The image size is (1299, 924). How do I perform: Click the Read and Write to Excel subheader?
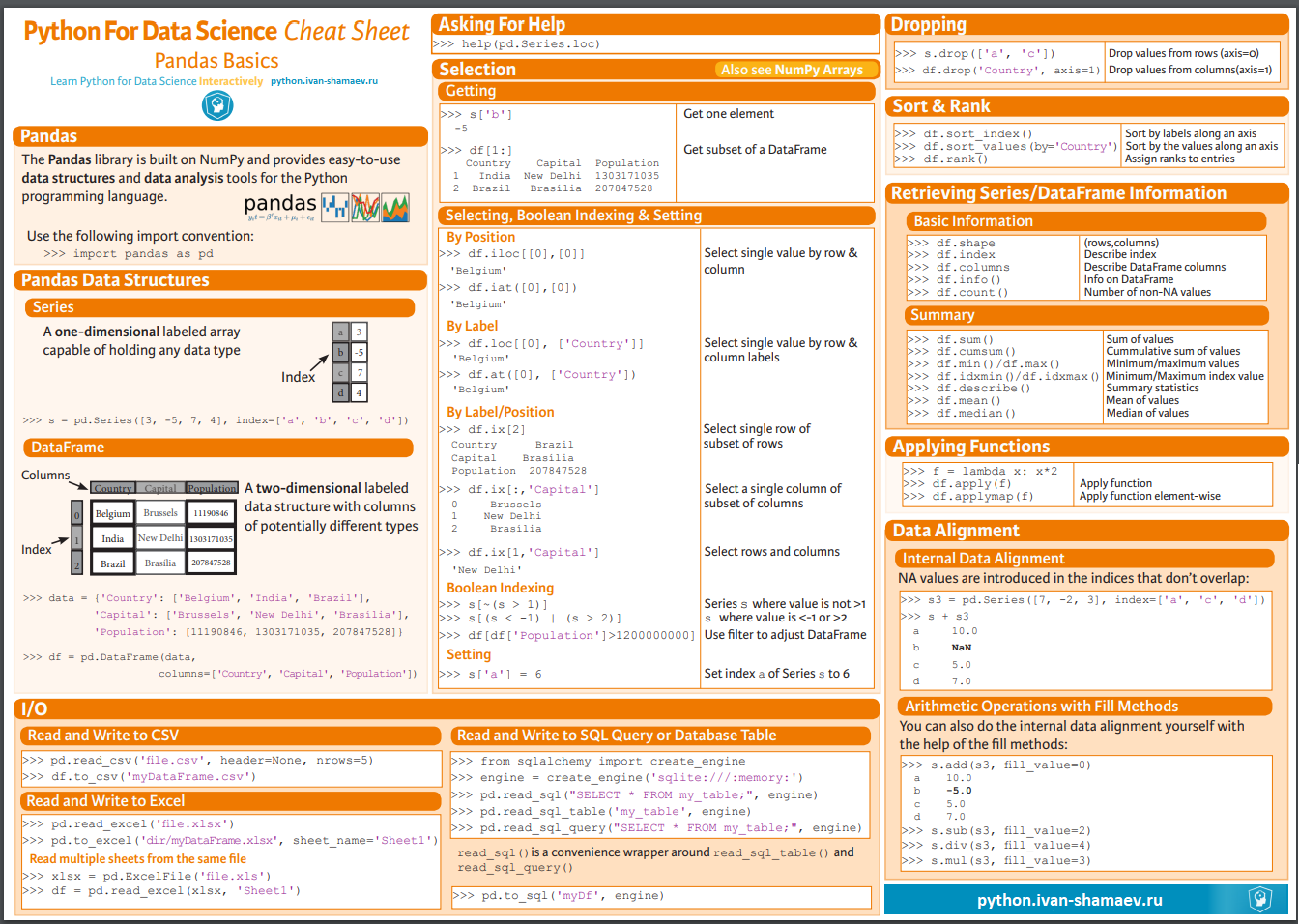pyautogui.click(x=105, y=801)
